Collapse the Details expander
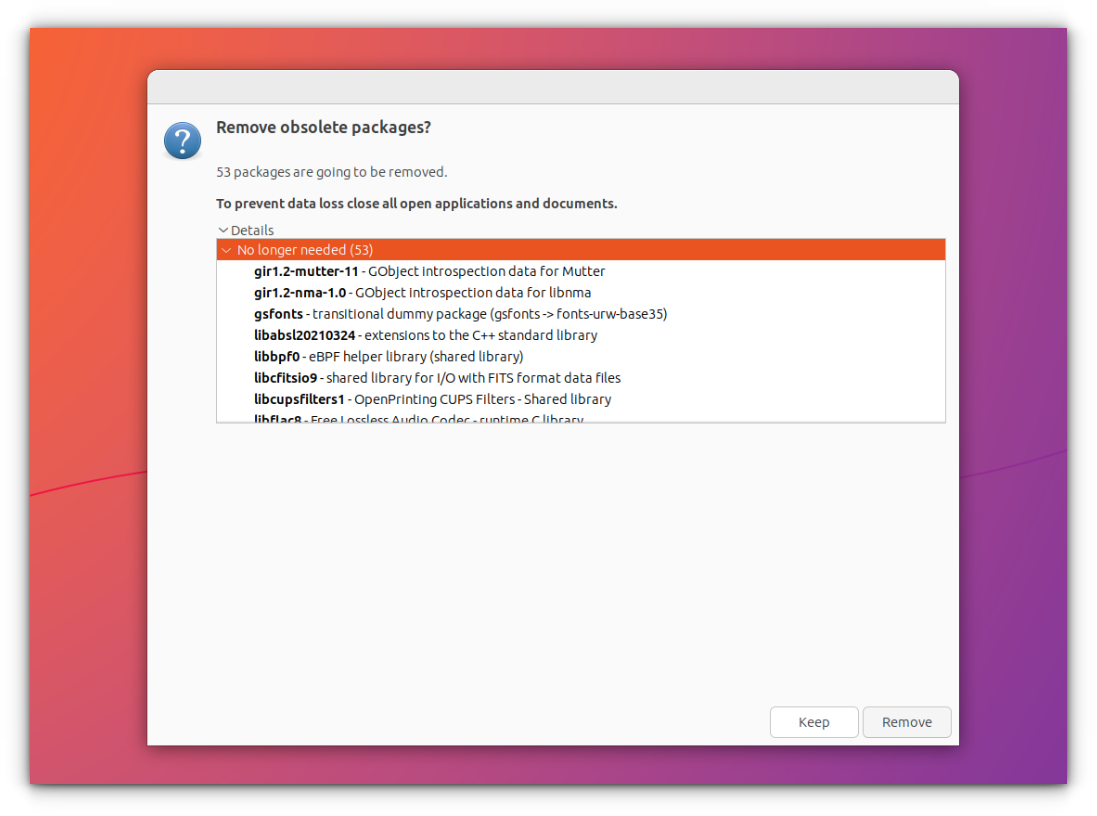 246,230
